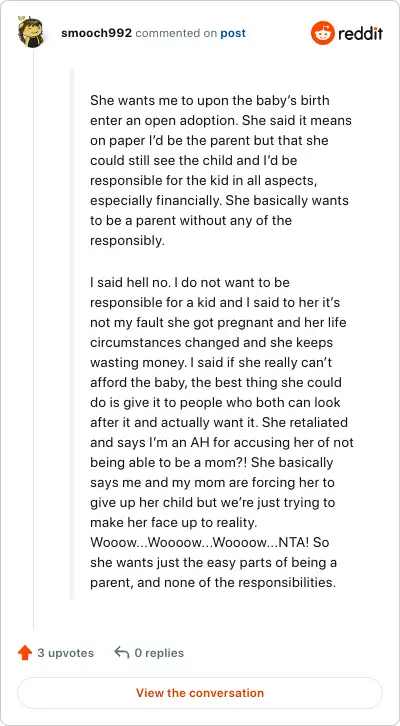The height and width of the screenshot is (726, 400).
Task: Open smooch992's avatar picture
Action: [31, 32]
